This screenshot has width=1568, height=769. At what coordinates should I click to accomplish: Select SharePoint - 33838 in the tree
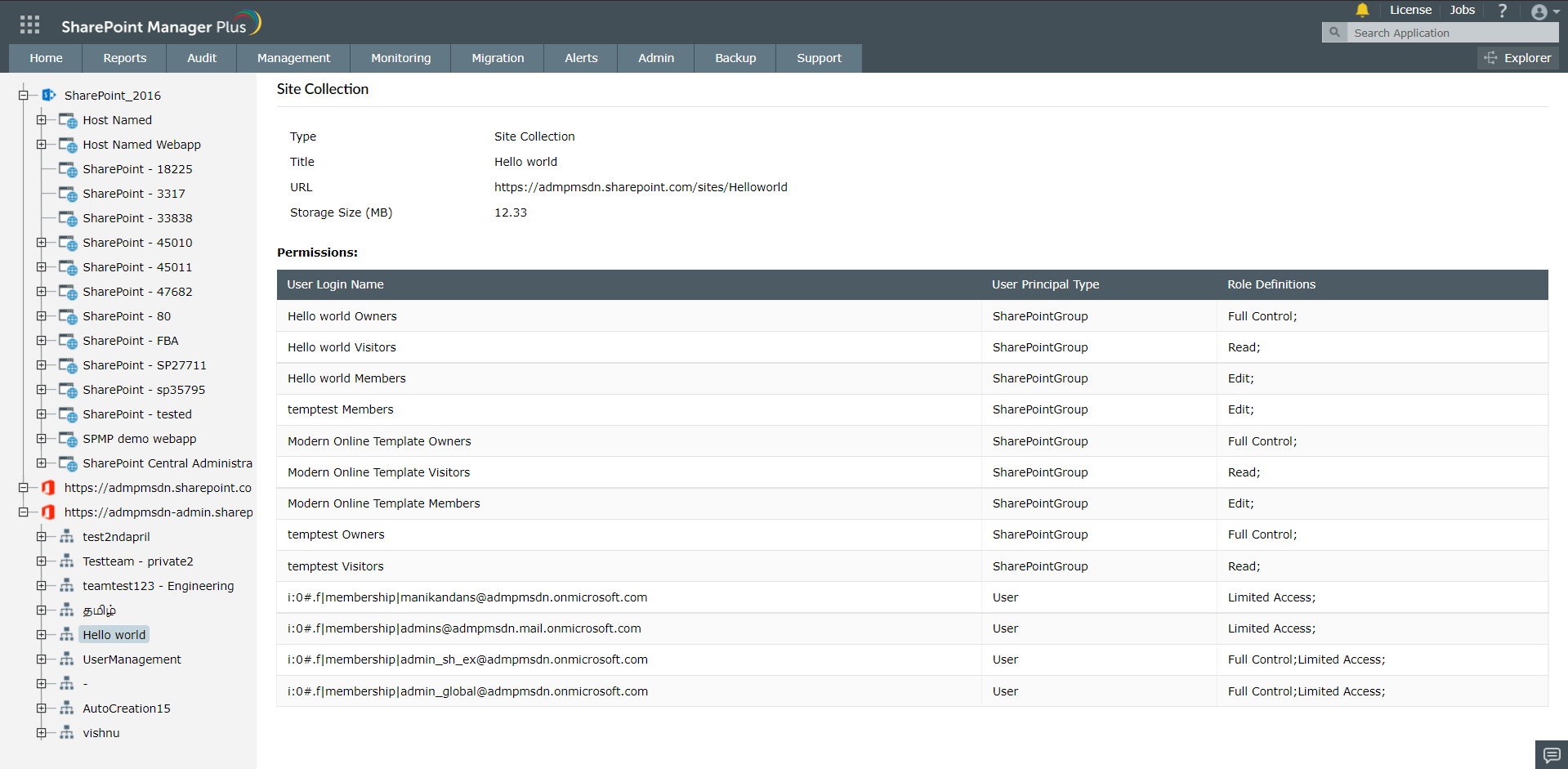click(x=137, y=218)
